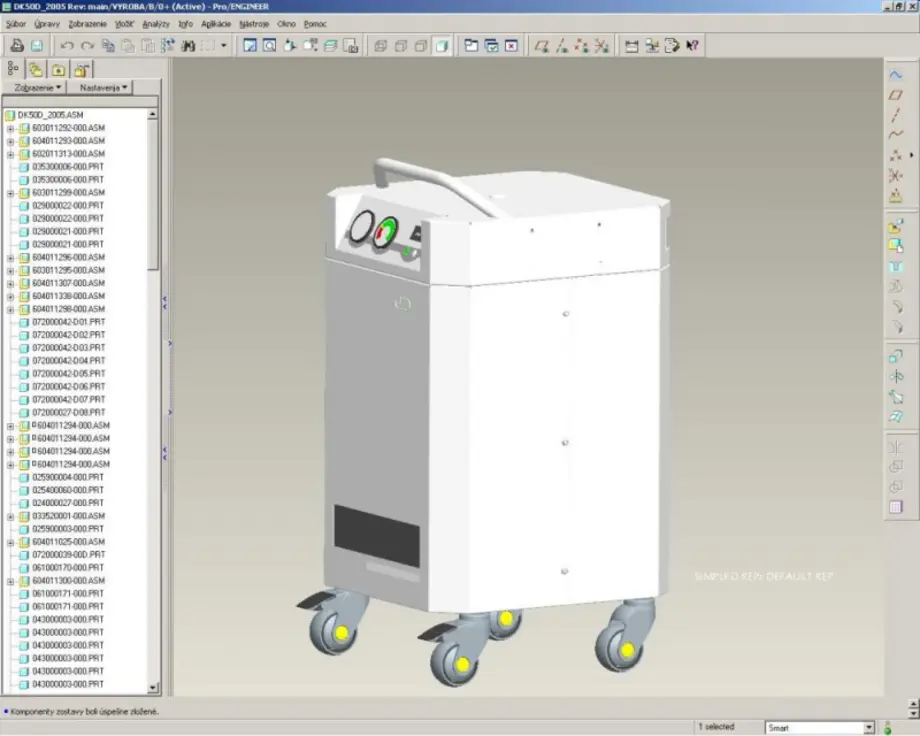The width and height of the screenshot is (920, 736).
Task: Click the Undo arrow icon
Action: click(67, 45)
